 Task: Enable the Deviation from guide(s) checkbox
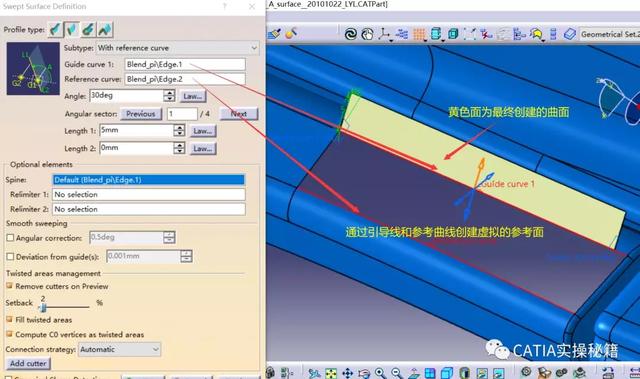(x=10, y=257)
